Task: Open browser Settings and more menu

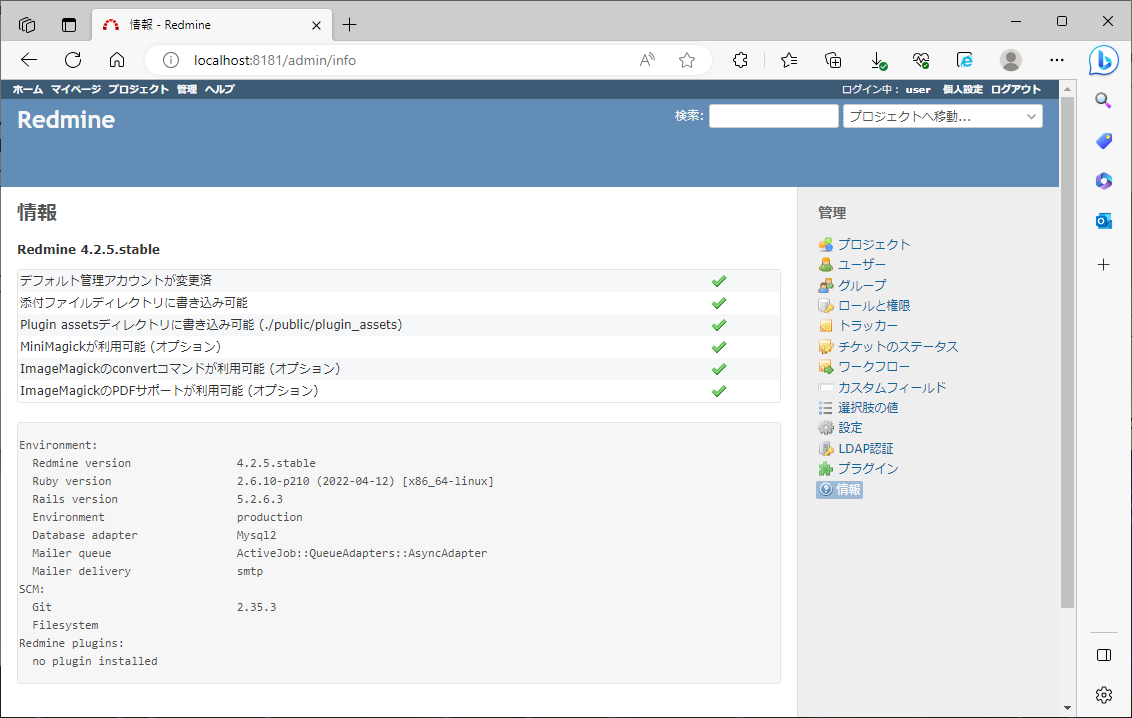Action: [x=1057, y=60]
